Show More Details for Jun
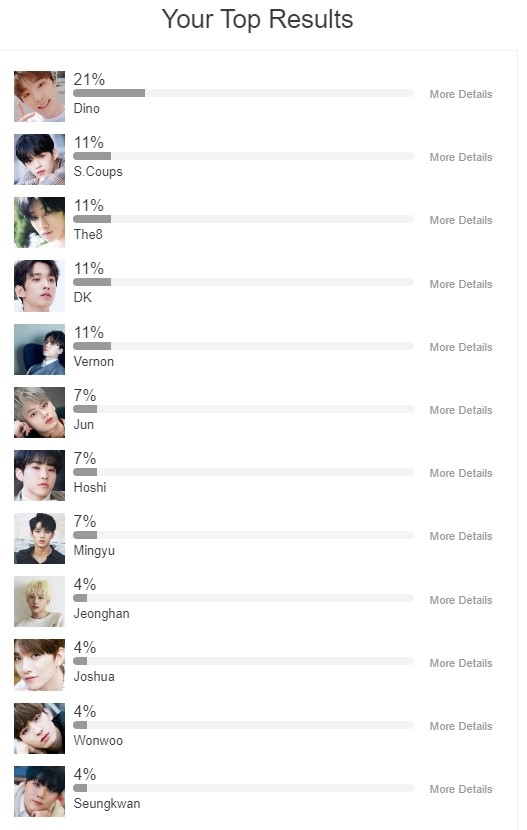Viewport: 527px width, 830px height. (460, 410)
